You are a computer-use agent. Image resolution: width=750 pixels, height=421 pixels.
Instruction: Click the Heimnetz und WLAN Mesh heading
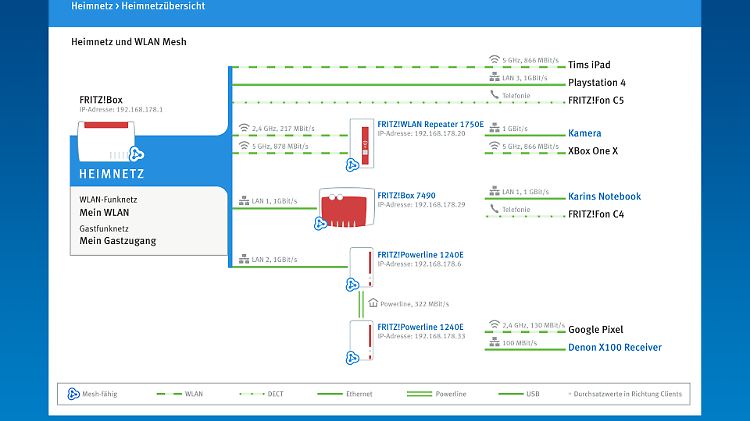click(x=129, y=42)
